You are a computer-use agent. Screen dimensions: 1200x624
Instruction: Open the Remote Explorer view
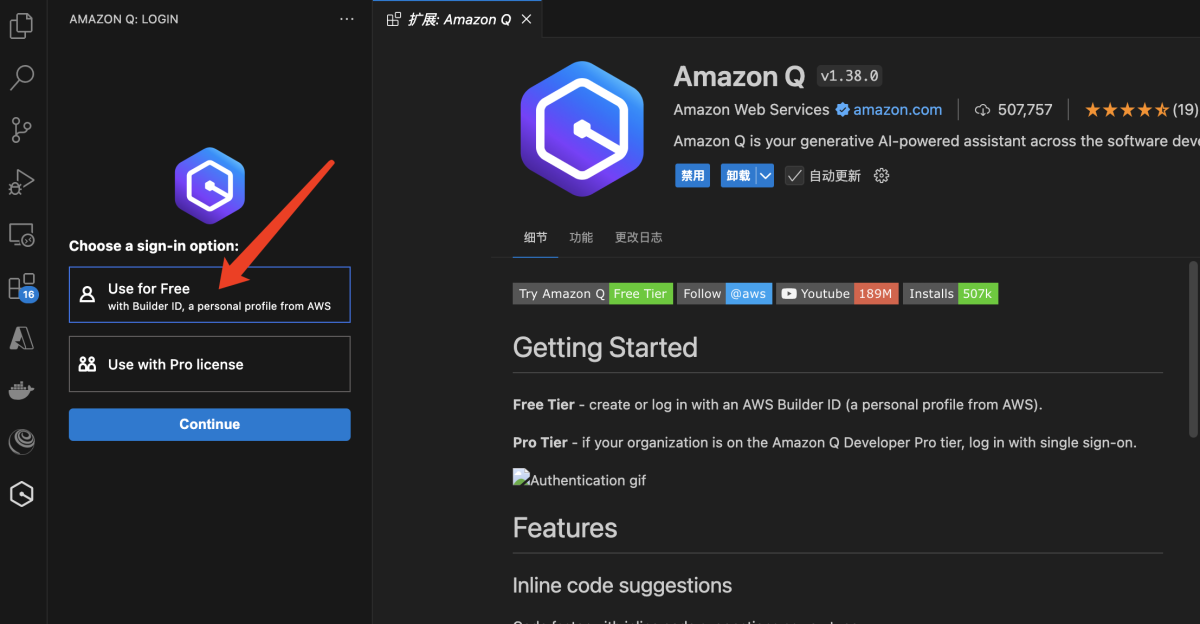tap(22, 234)
